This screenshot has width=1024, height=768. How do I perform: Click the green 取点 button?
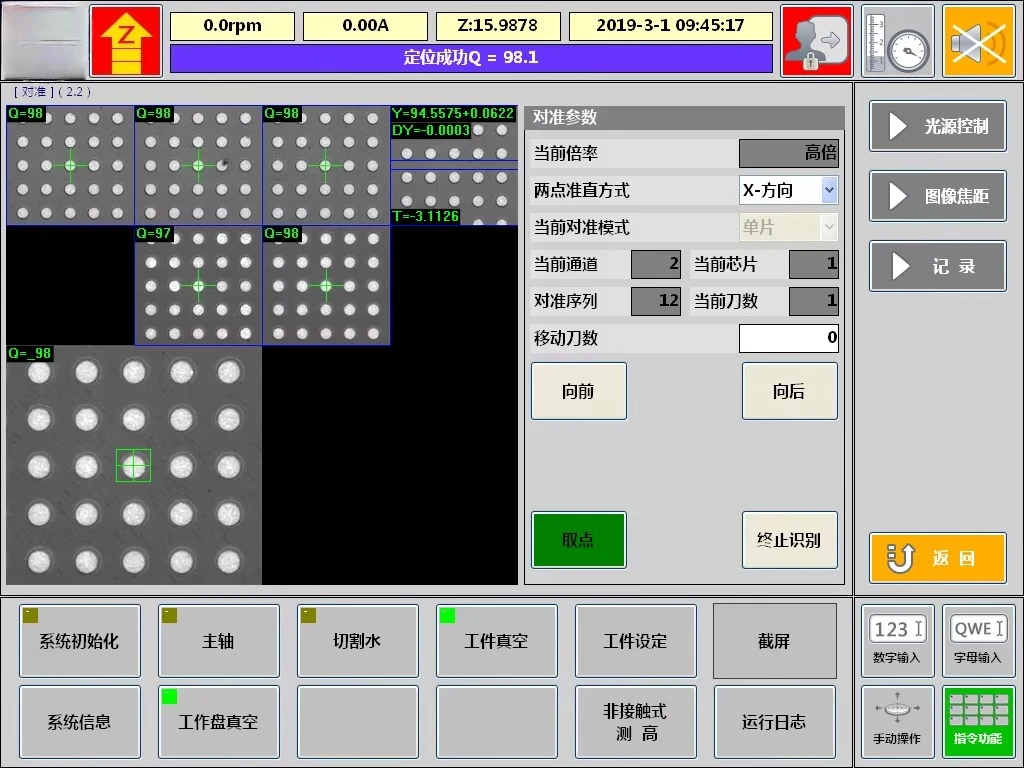[x=579, y=540]
